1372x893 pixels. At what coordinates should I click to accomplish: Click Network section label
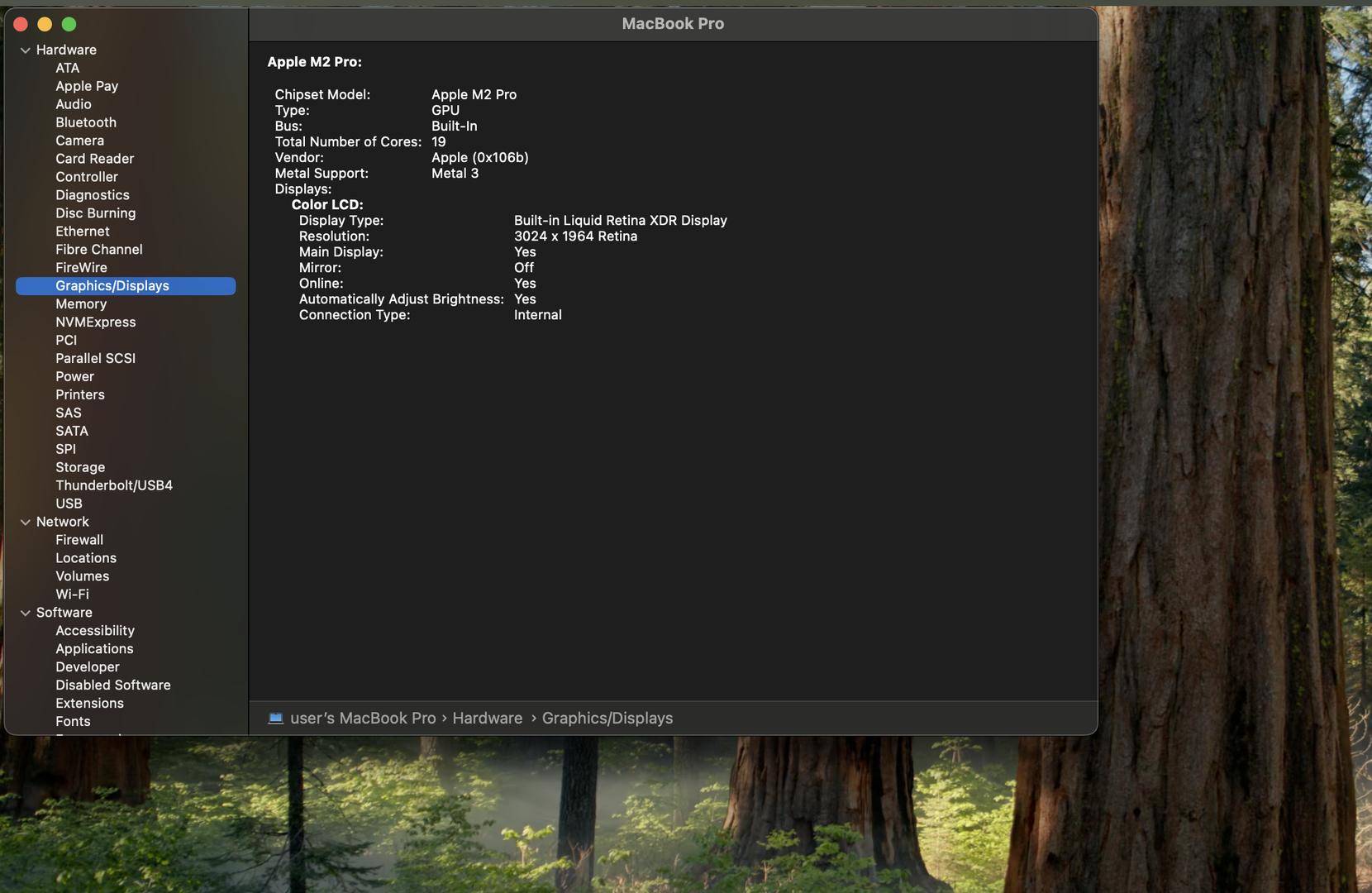tap(63, 523)
